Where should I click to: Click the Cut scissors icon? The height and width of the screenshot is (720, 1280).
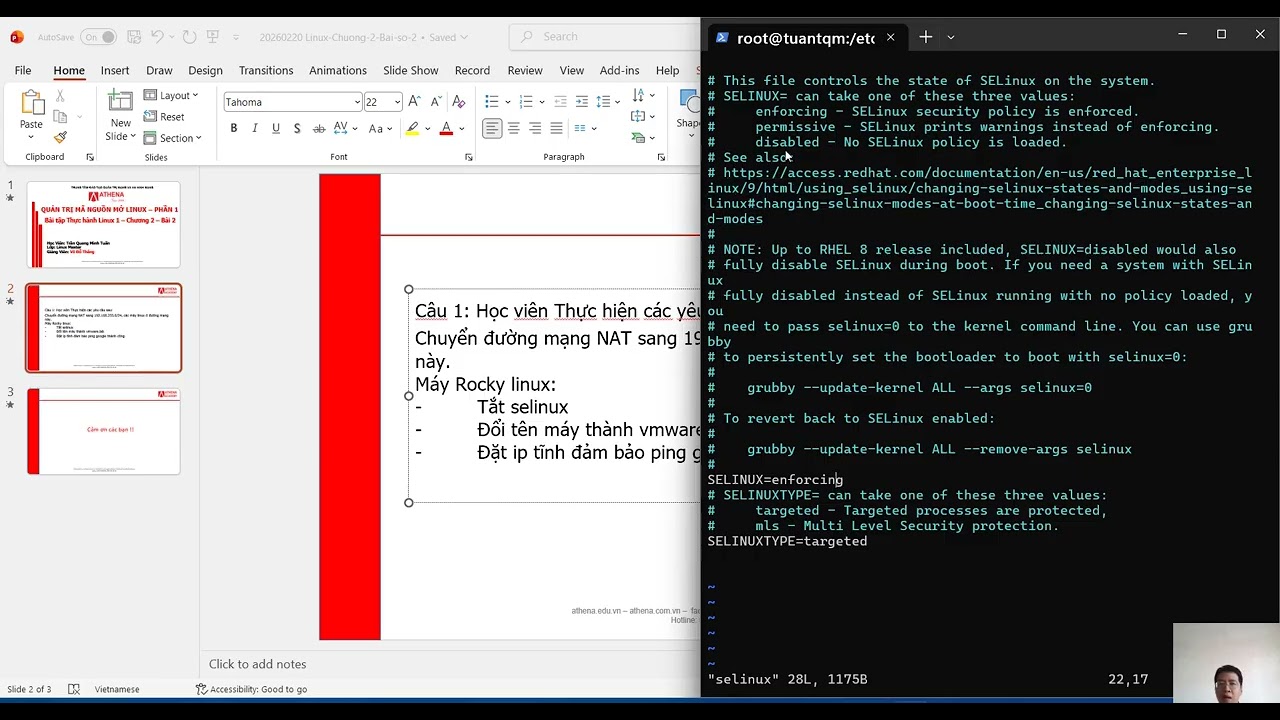point(60,96)
